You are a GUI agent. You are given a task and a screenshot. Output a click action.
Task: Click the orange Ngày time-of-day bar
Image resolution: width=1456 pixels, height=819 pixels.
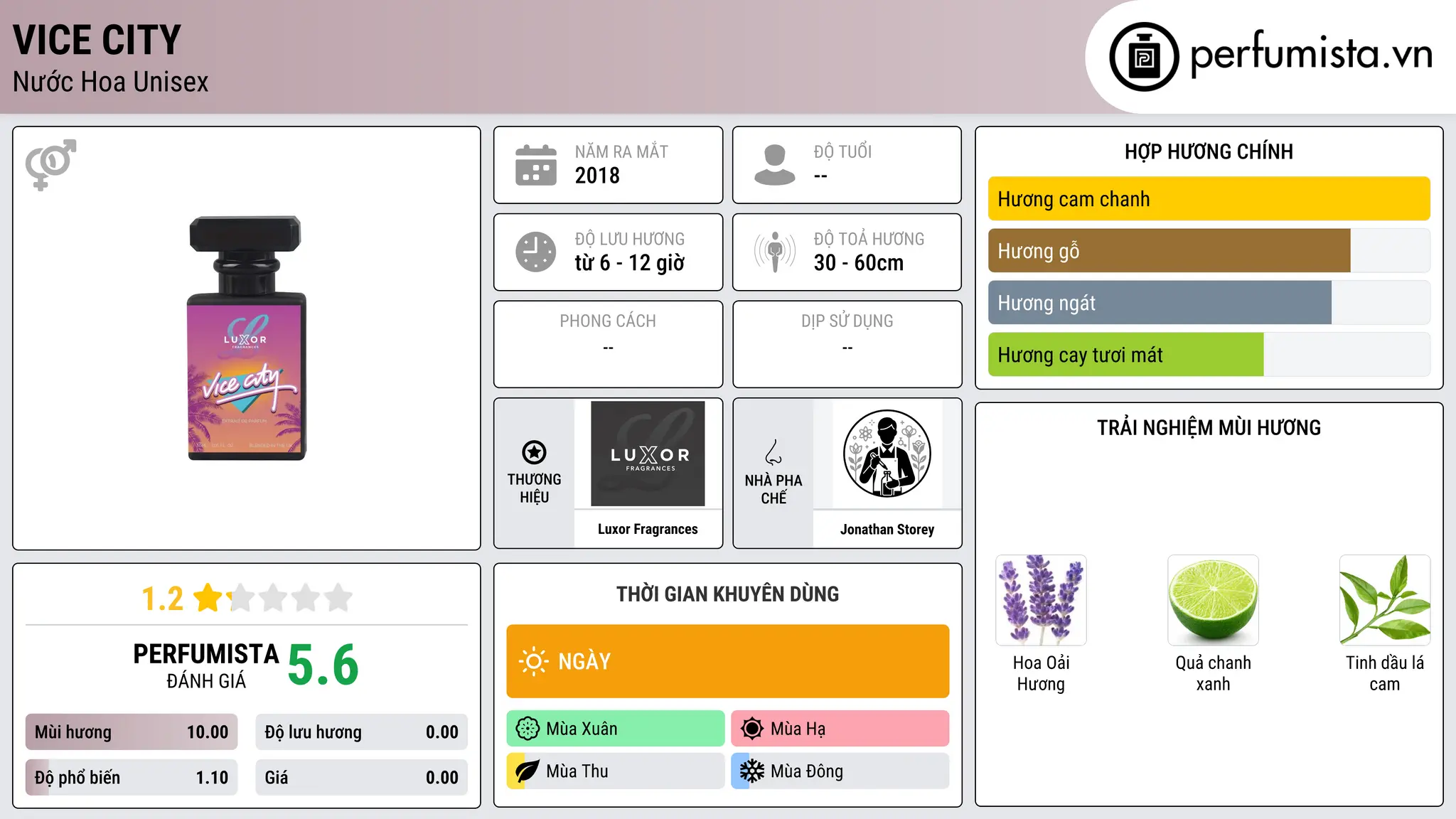[x=728, y=661]
